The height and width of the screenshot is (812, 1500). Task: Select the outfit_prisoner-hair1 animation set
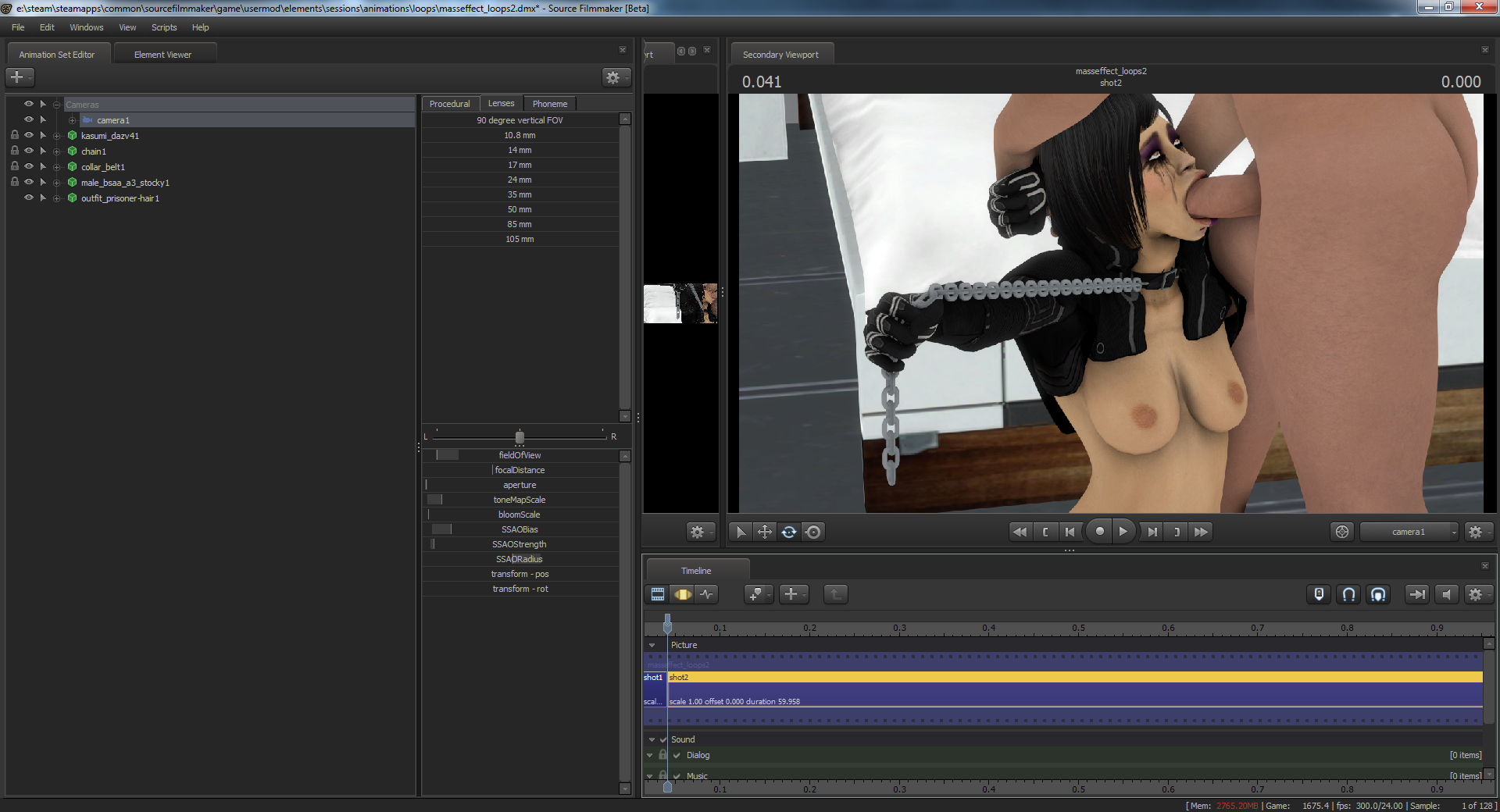tap(120, 198)
